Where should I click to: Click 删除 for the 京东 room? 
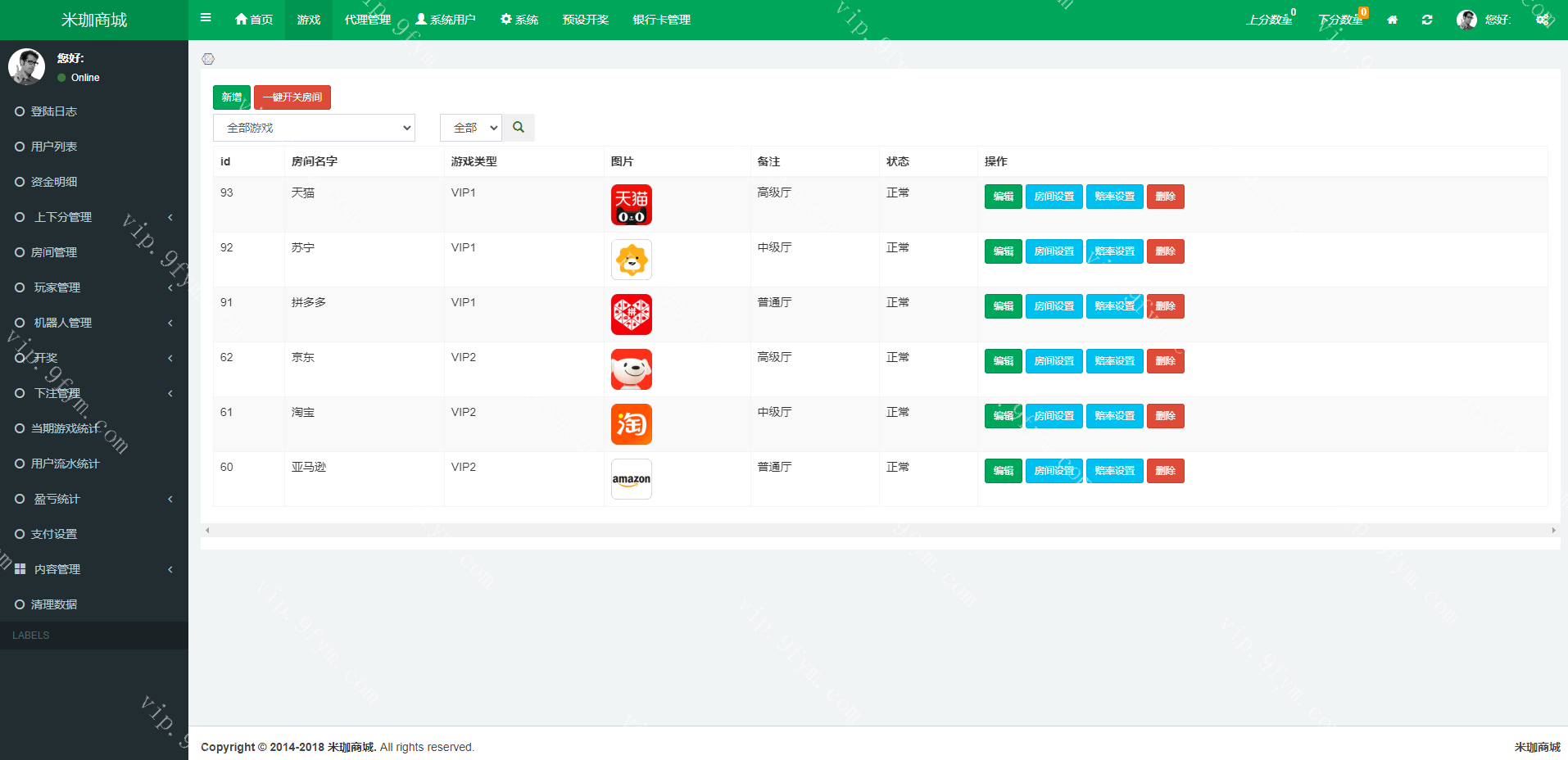point(1165,361)
